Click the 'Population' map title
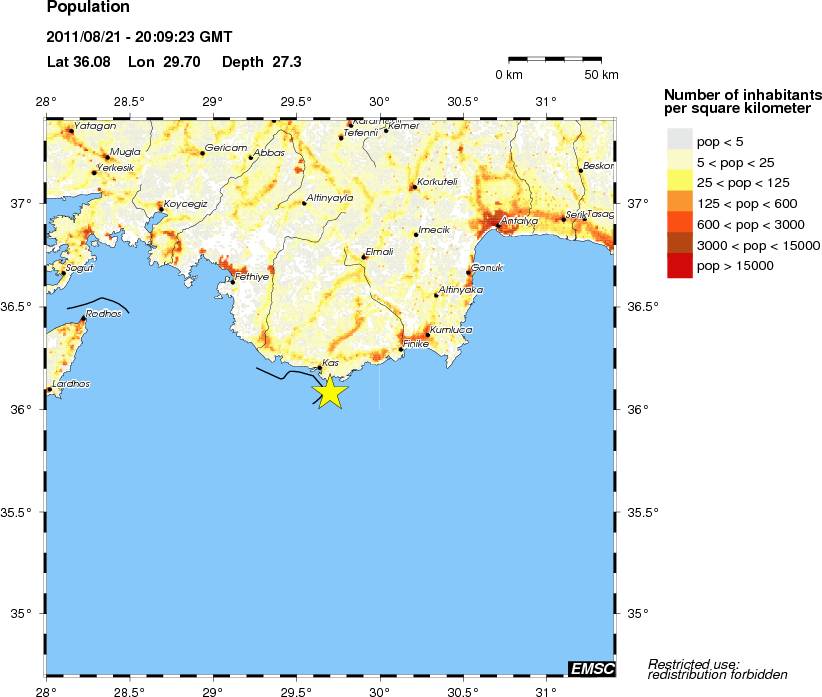 [88, 8]
